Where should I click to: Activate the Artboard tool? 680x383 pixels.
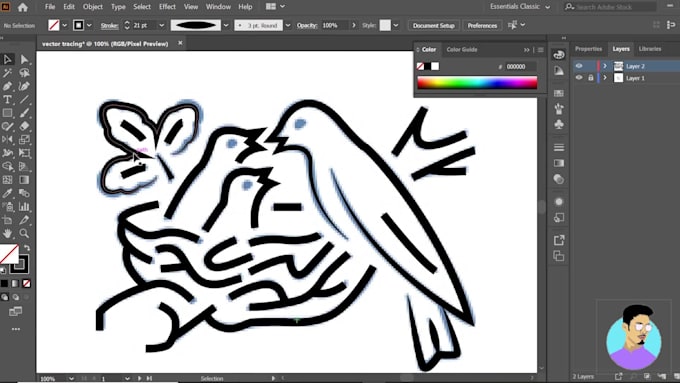point(7,220)
